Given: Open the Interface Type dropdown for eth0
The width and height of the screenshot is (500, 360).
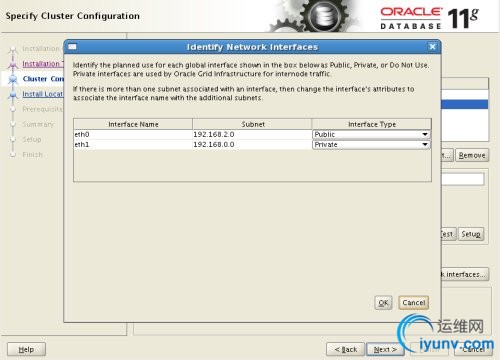Looking at the screenshot, I should [371, 134].
